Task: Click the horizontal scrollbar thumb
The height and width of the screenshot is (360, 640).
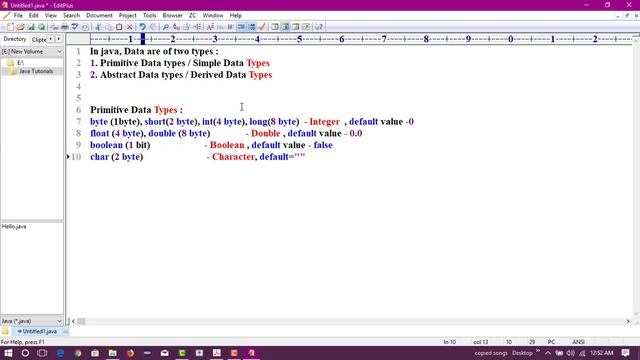Action: pos(81,322)
